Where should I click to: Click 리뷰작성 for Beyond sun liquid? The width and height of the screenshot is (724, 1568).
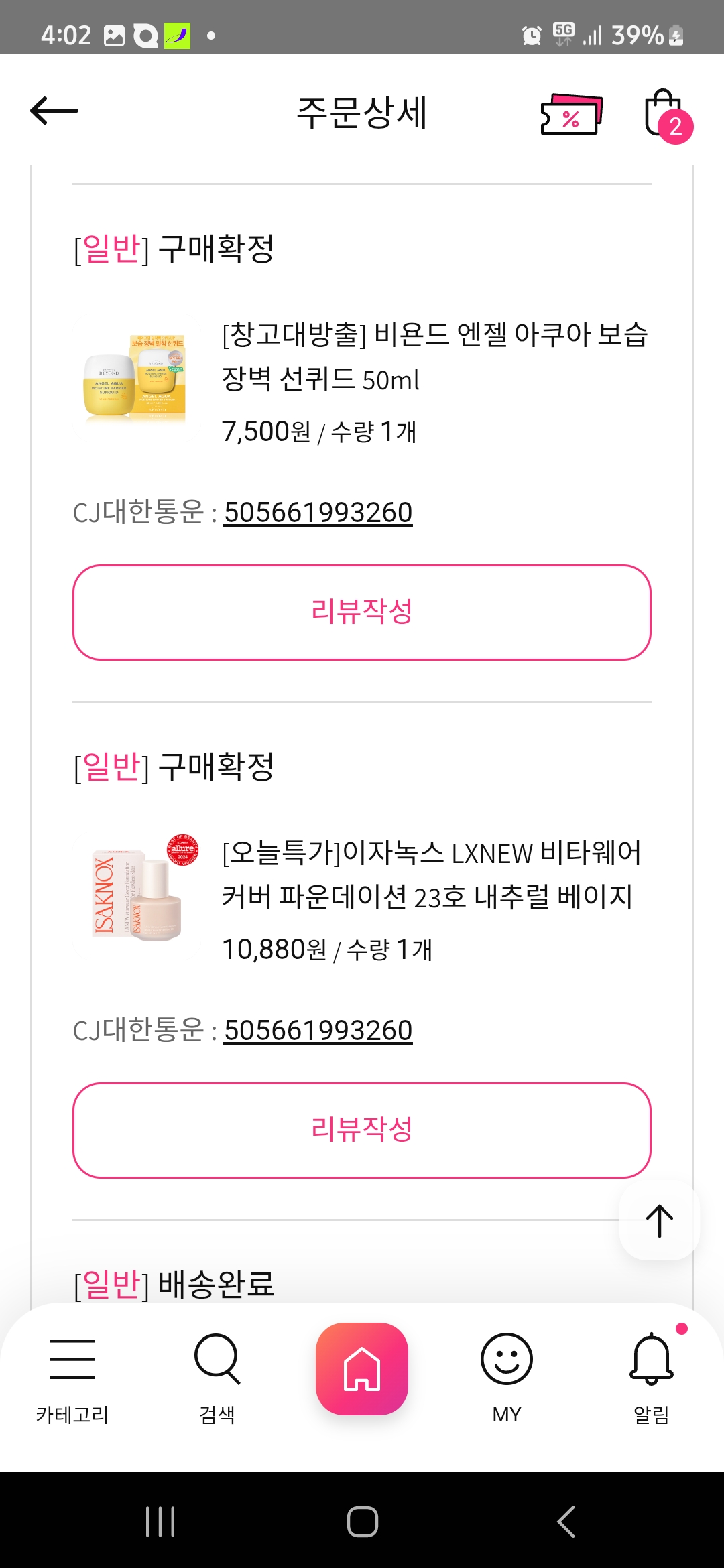(x=362, y=612)
